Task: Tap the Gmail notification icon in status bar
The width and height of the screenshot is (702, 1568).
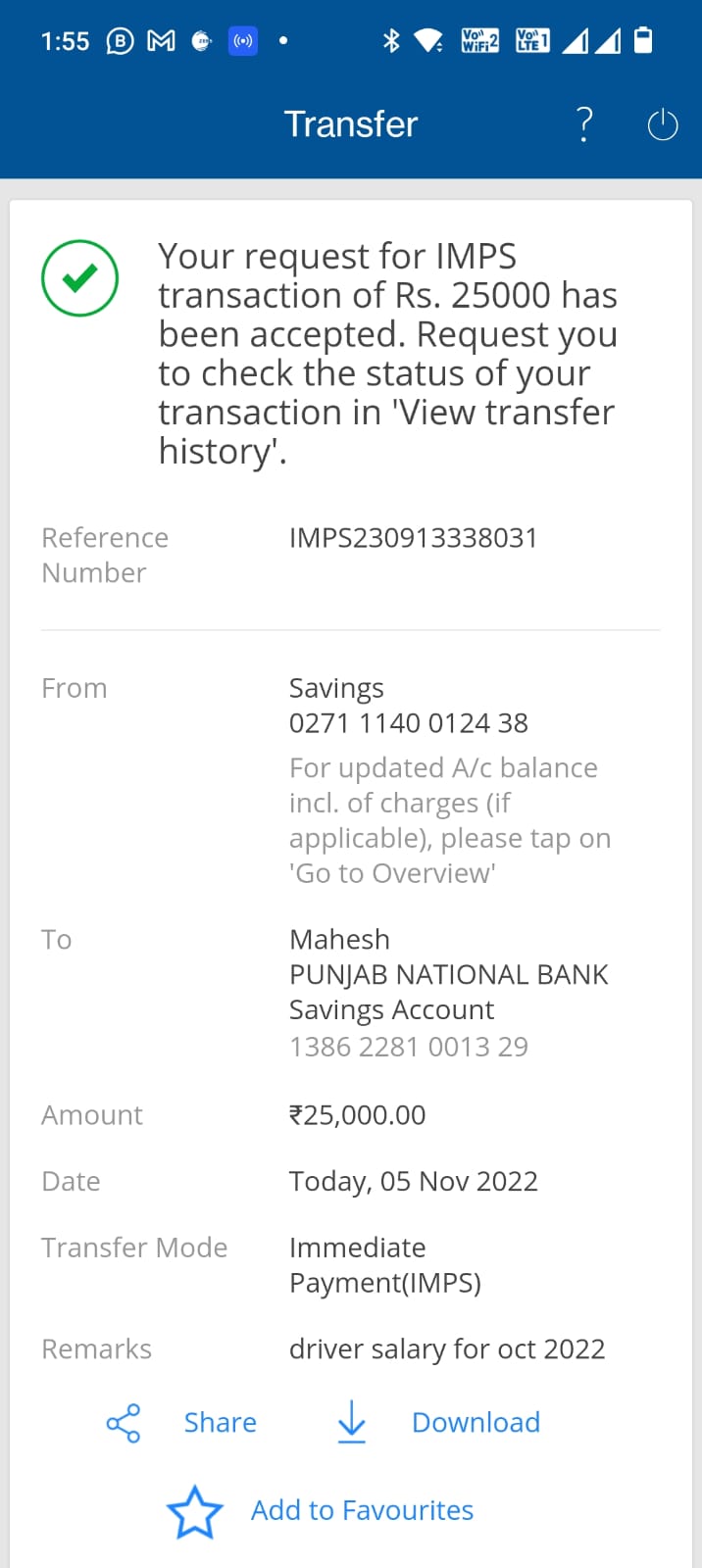Action: point(161,41)
